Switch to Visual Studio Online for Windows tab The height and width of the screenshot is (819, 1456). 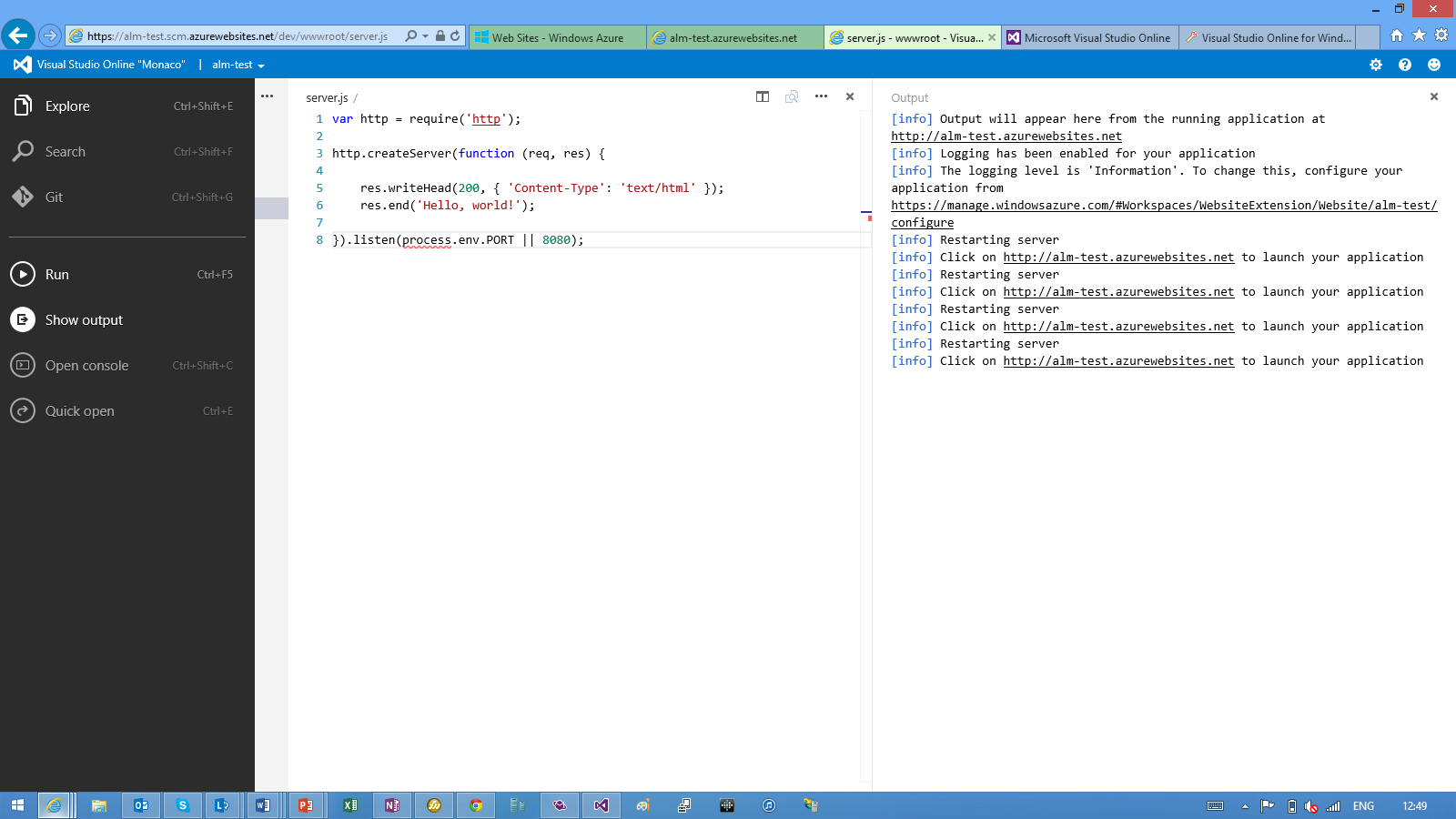(x=1268, y=37)
